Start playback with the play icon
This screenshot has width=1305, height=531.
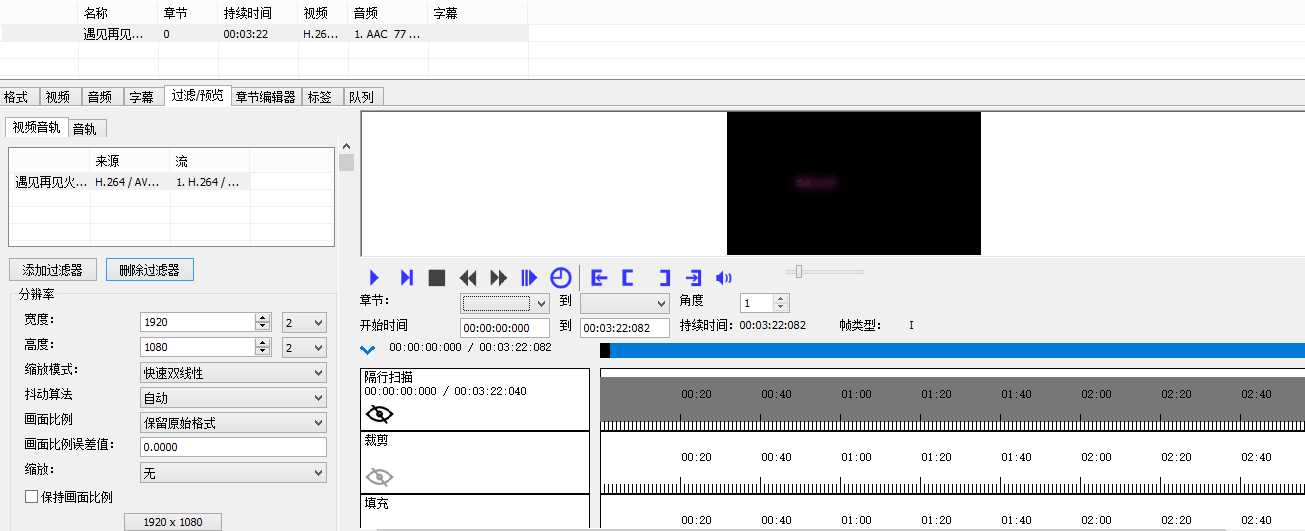click(374, 278)
